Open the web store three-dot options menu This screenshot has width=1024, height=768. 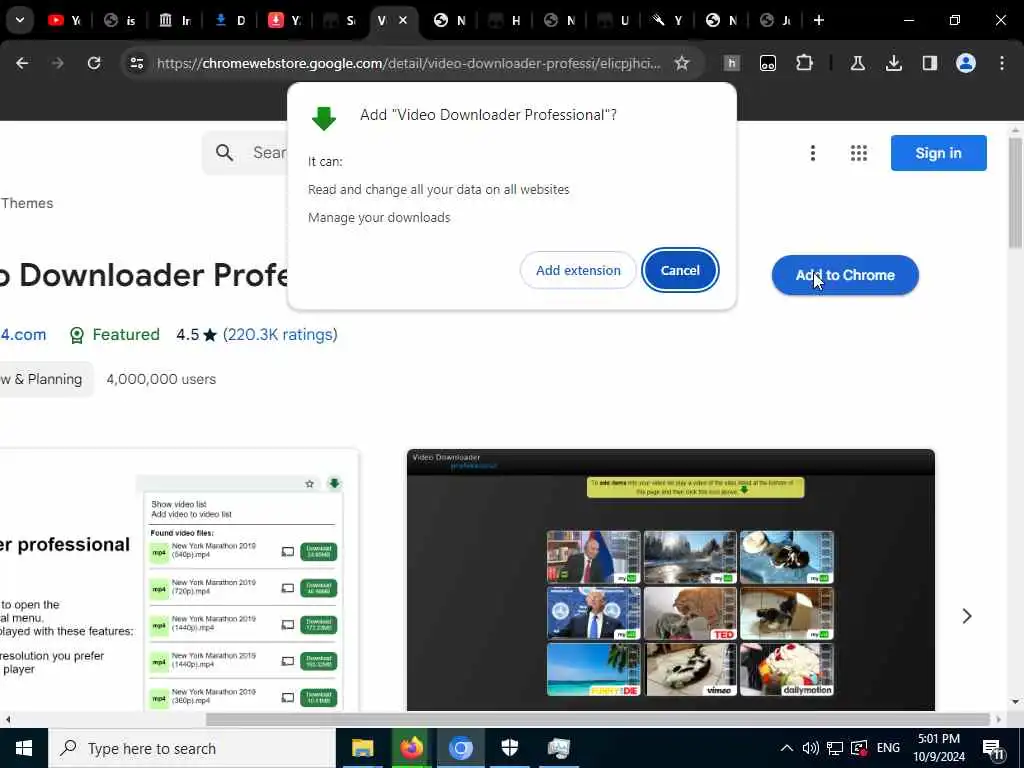(812, 153)
